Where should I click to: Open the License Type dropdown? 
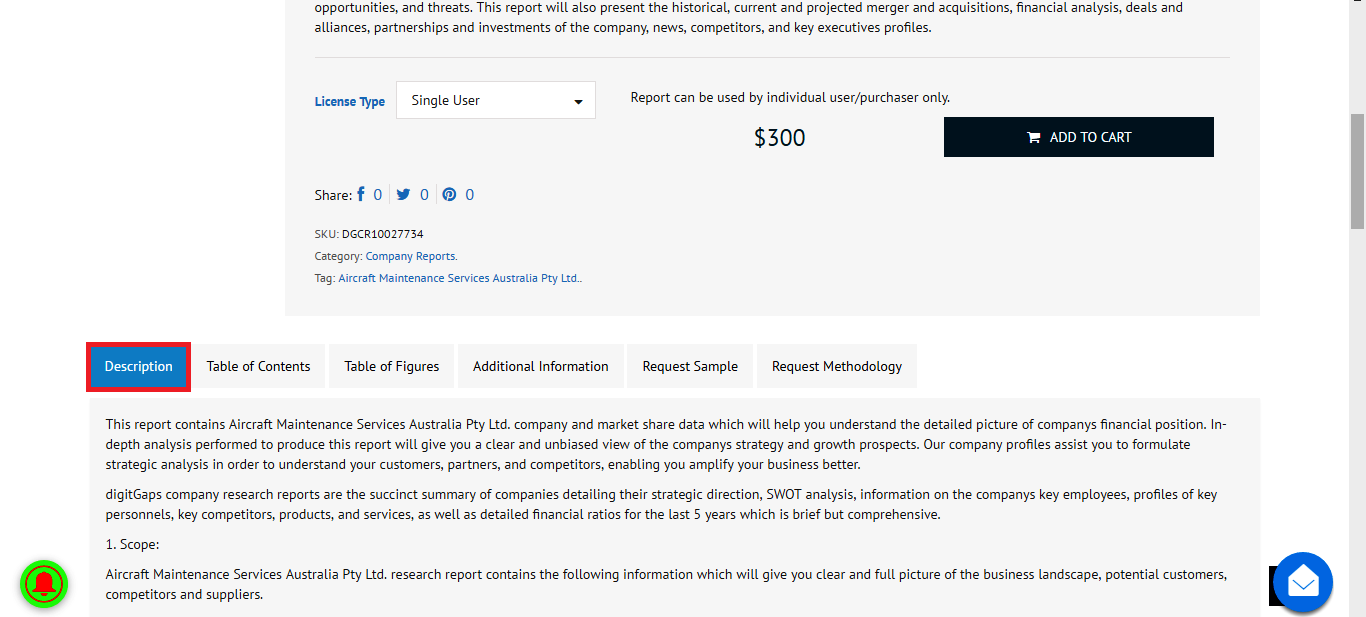pyautogui.click(x=496, y=100)
